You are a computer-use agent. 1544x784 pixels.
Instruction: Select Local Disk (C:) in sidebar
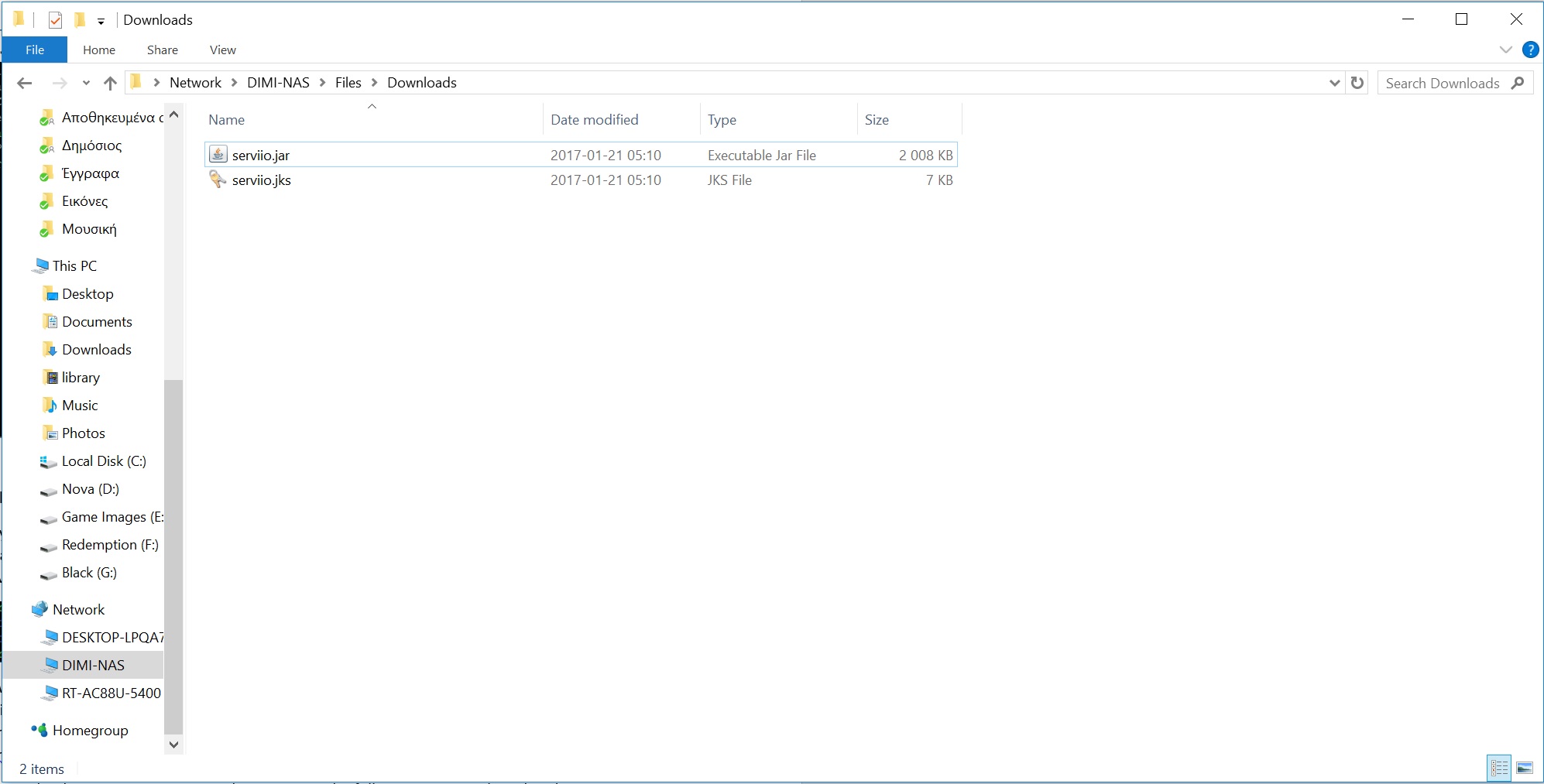(103, 461)
